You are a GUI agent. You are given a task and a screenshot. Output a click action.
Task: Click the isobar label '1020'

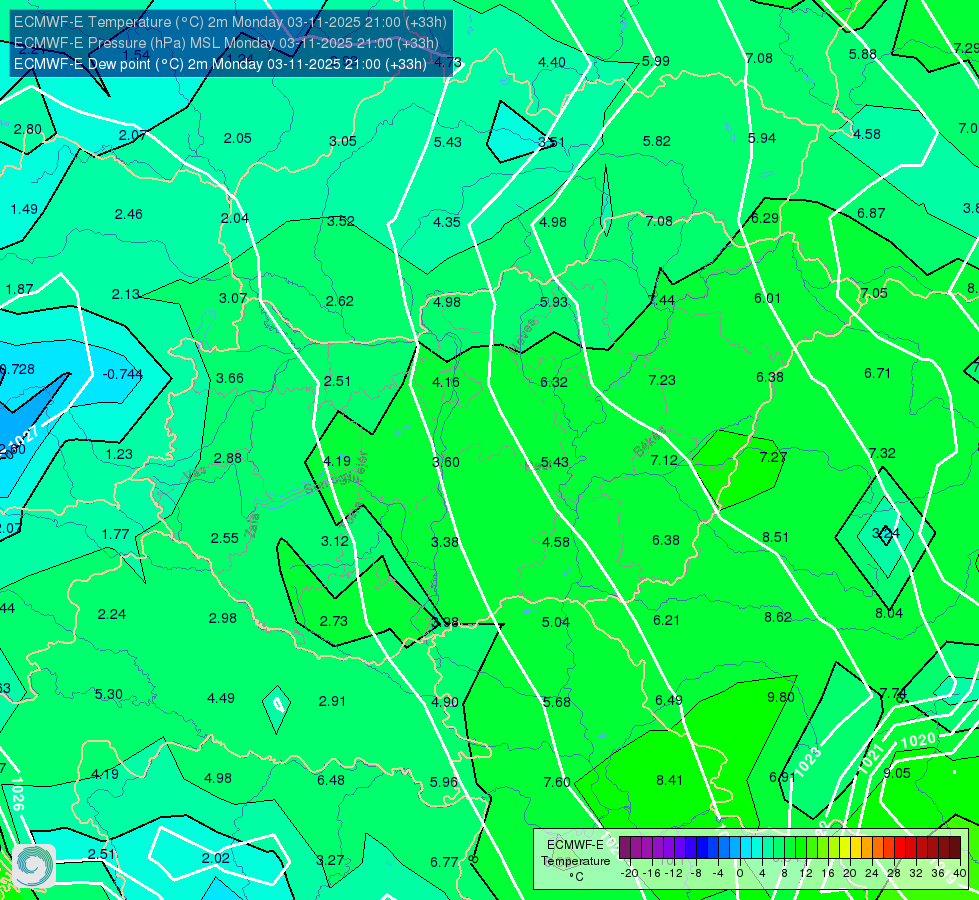pos(918,741)
